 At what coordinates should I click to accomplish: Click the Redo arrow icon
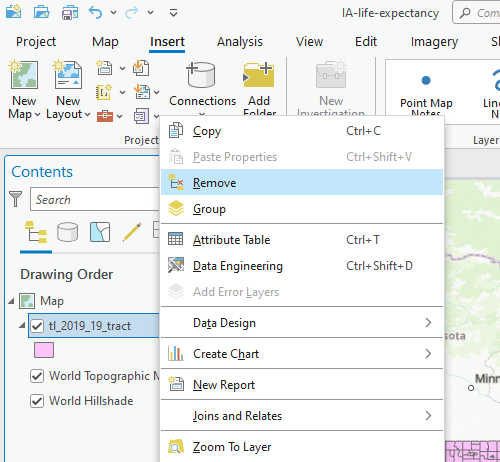coord(132,13)
